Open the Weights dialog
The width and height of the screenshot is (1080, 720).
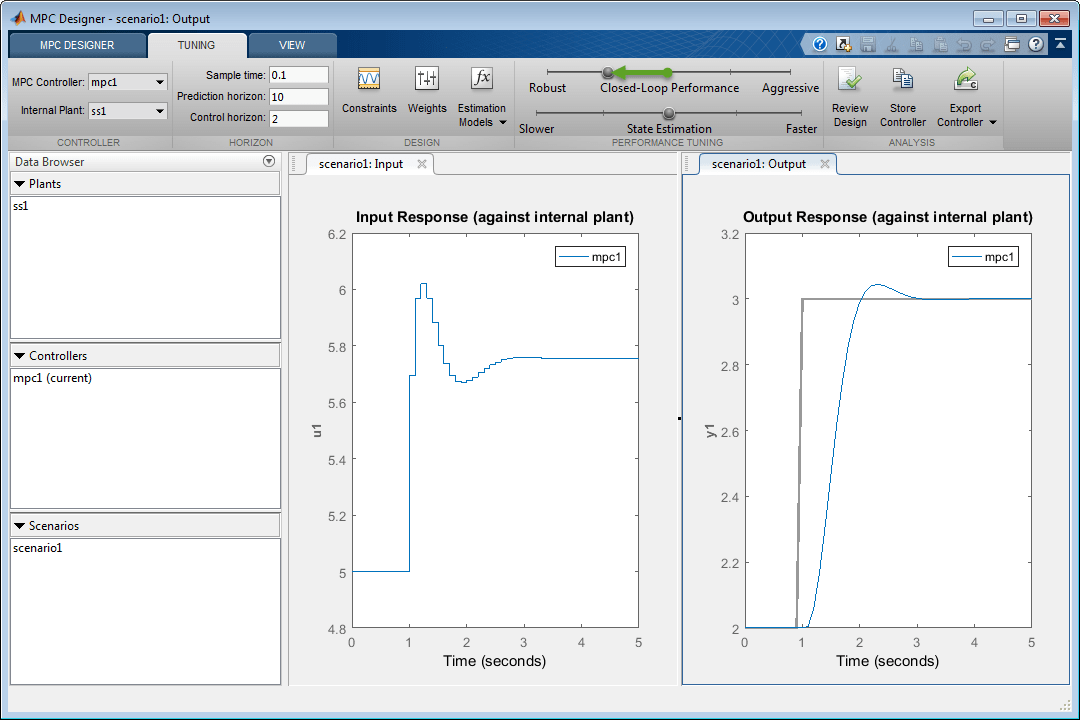(x=427, y=90)
